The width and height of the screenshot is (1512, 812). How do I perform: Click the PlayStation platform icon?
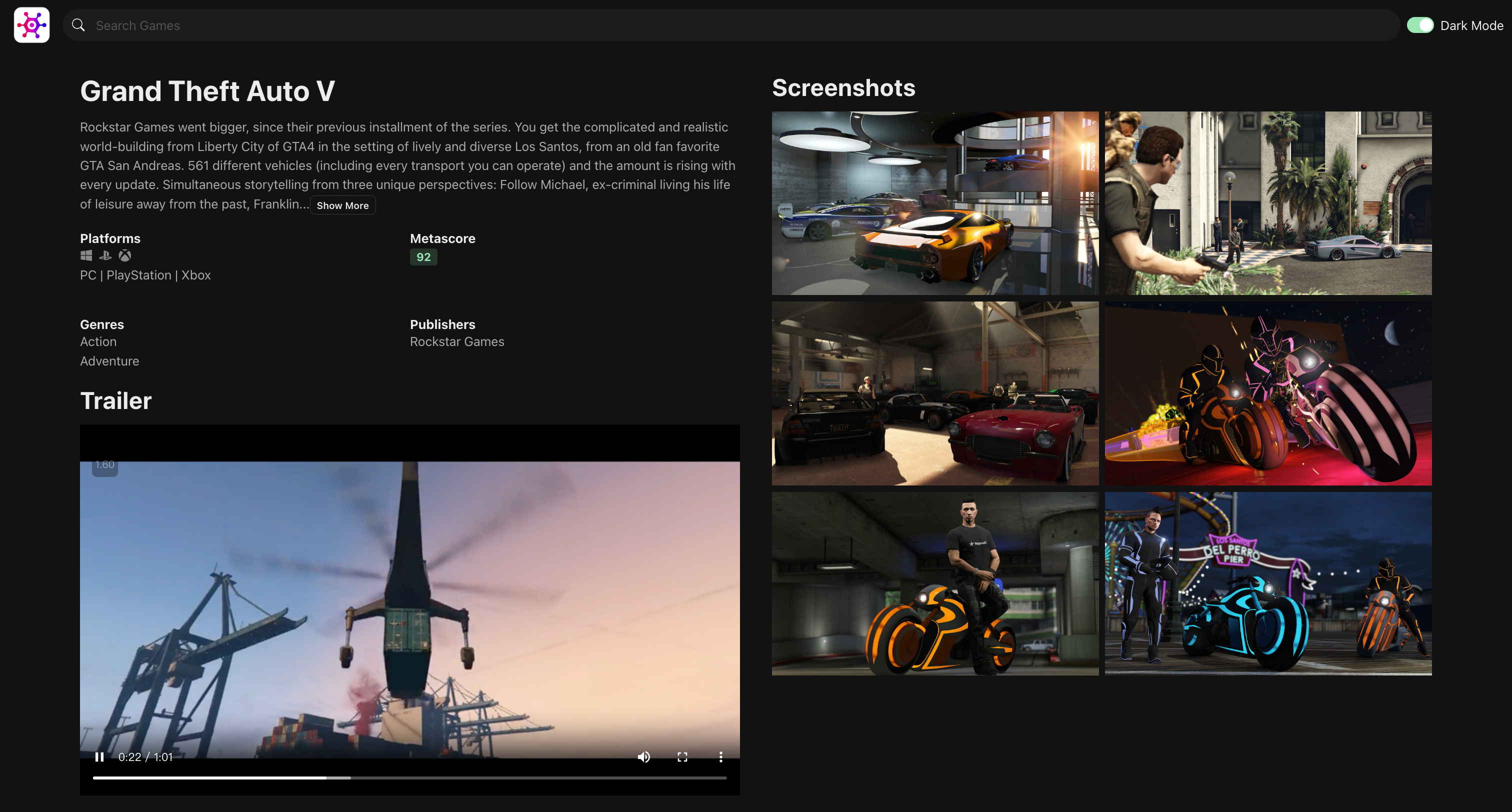[105, 255]
